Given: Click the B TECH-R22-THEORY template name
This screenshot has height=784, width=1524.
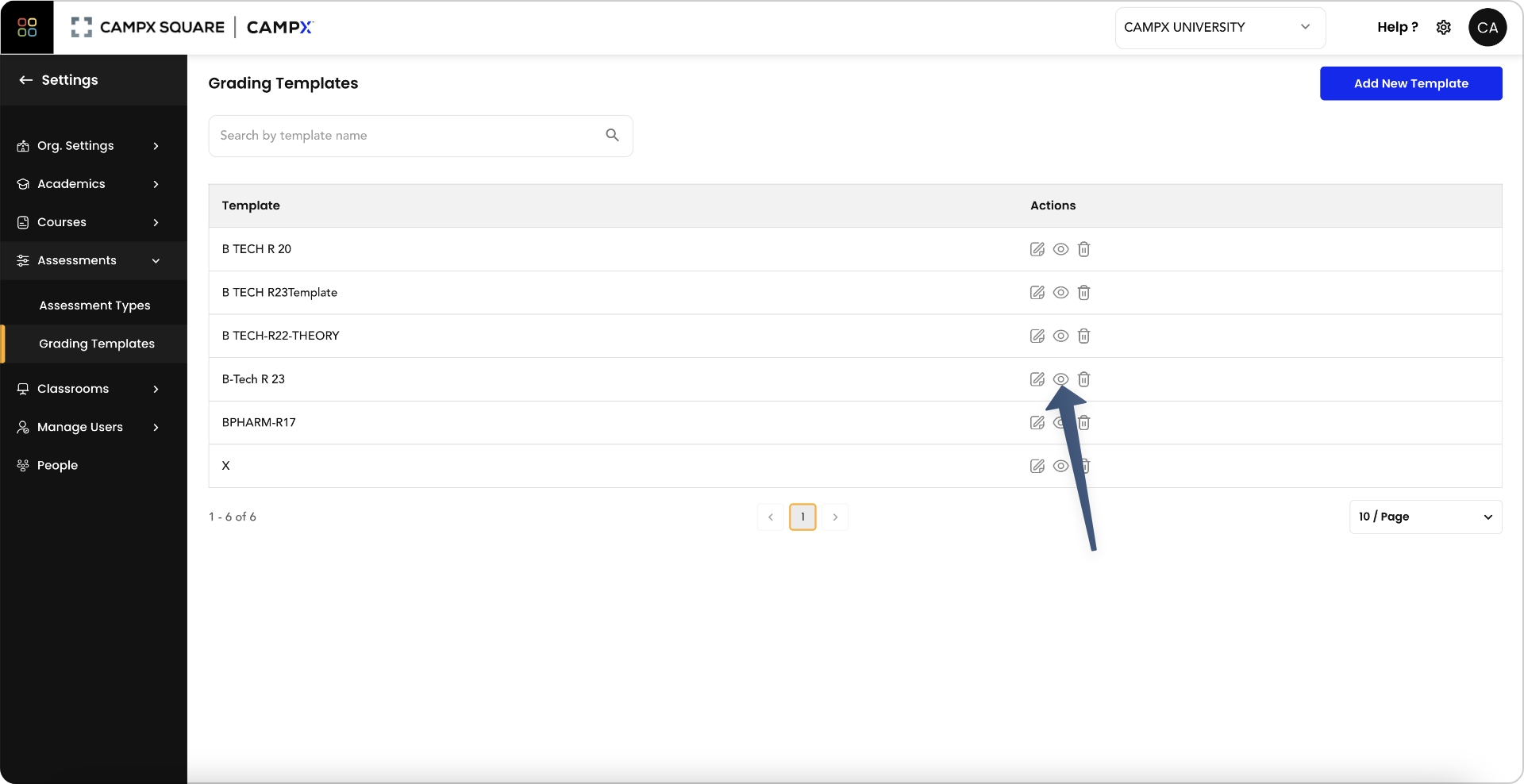Looking at the screenshot, I should (x=280, y=336).
